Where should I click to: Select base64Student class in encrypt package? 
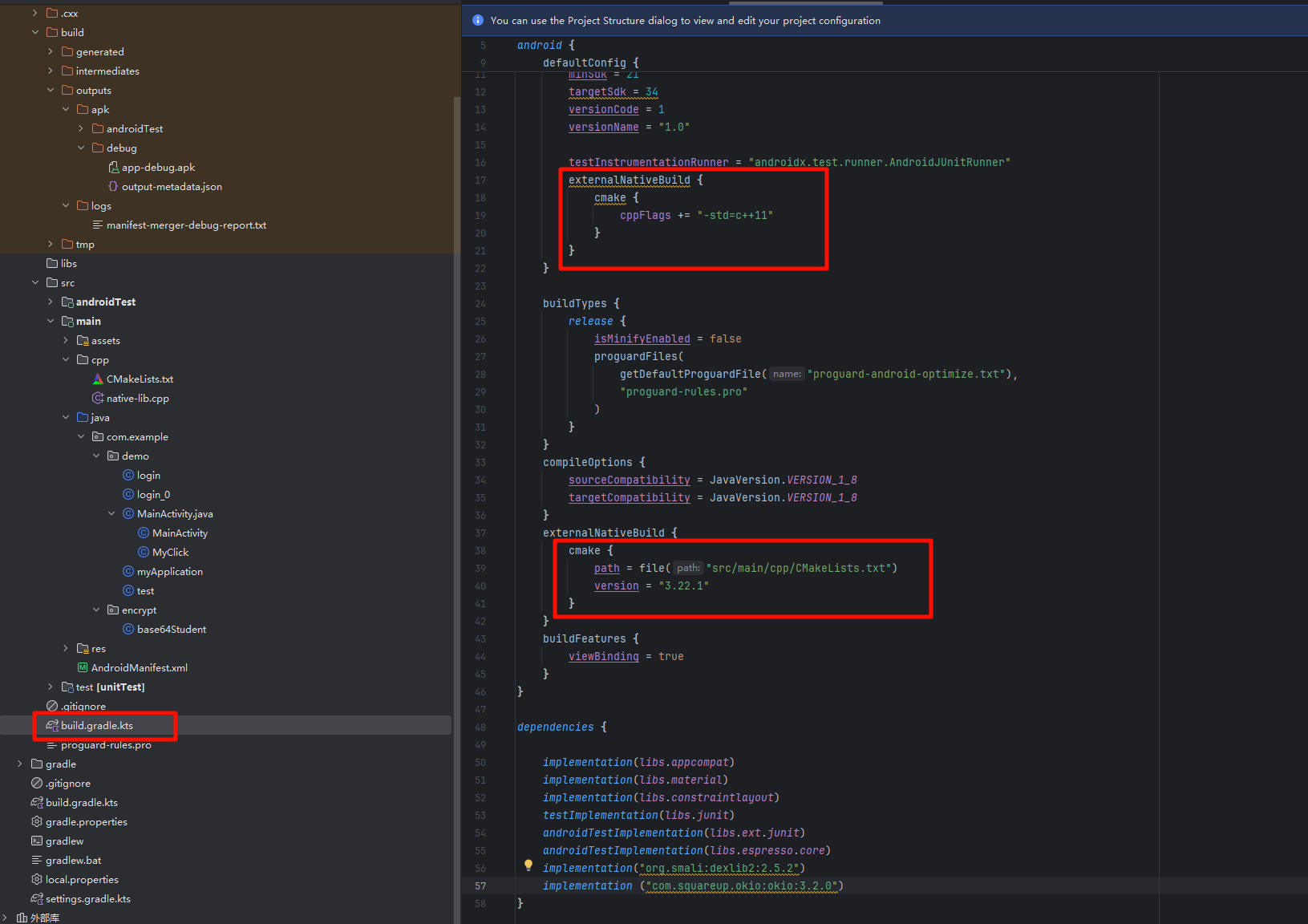171,630
